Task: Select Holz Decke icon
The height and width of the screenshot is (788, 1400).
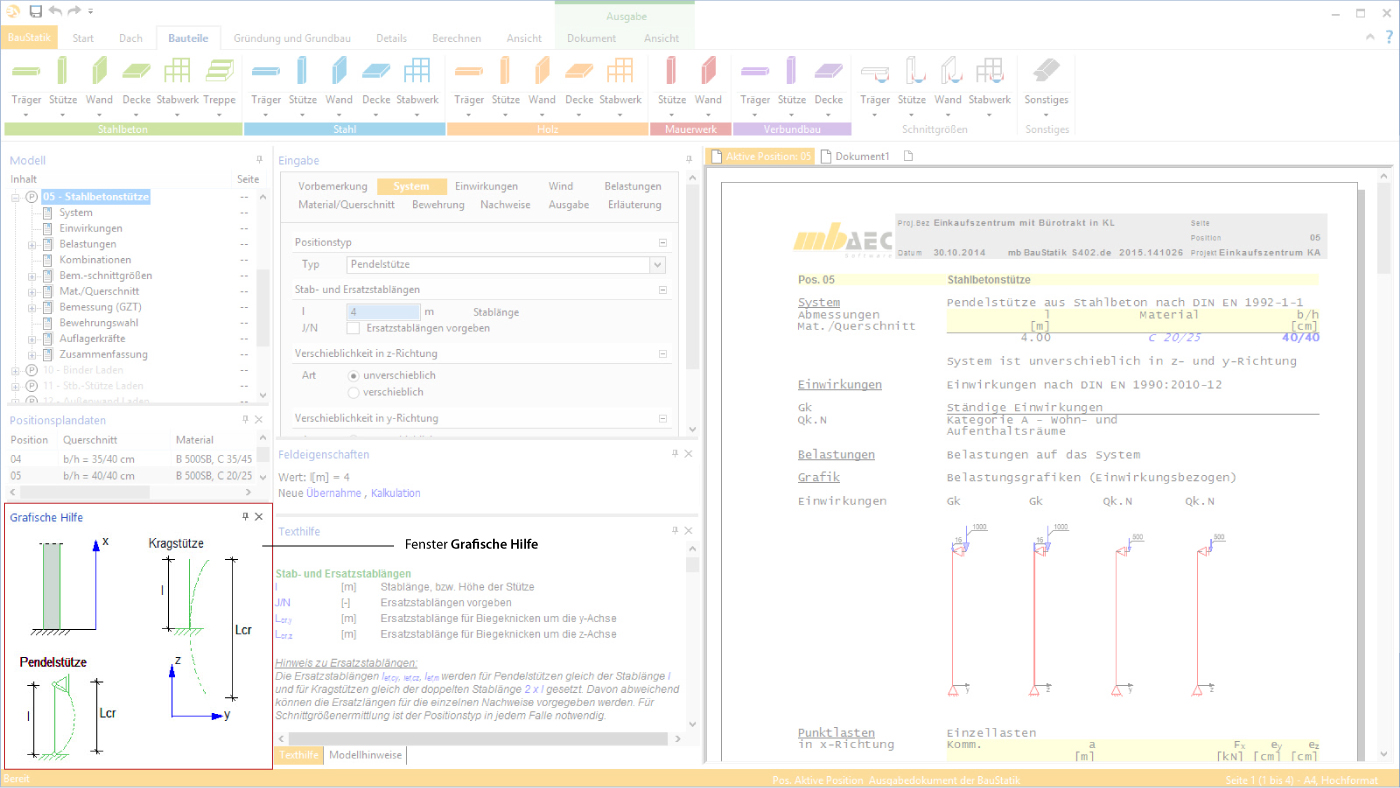Action: tap(579, 71)
